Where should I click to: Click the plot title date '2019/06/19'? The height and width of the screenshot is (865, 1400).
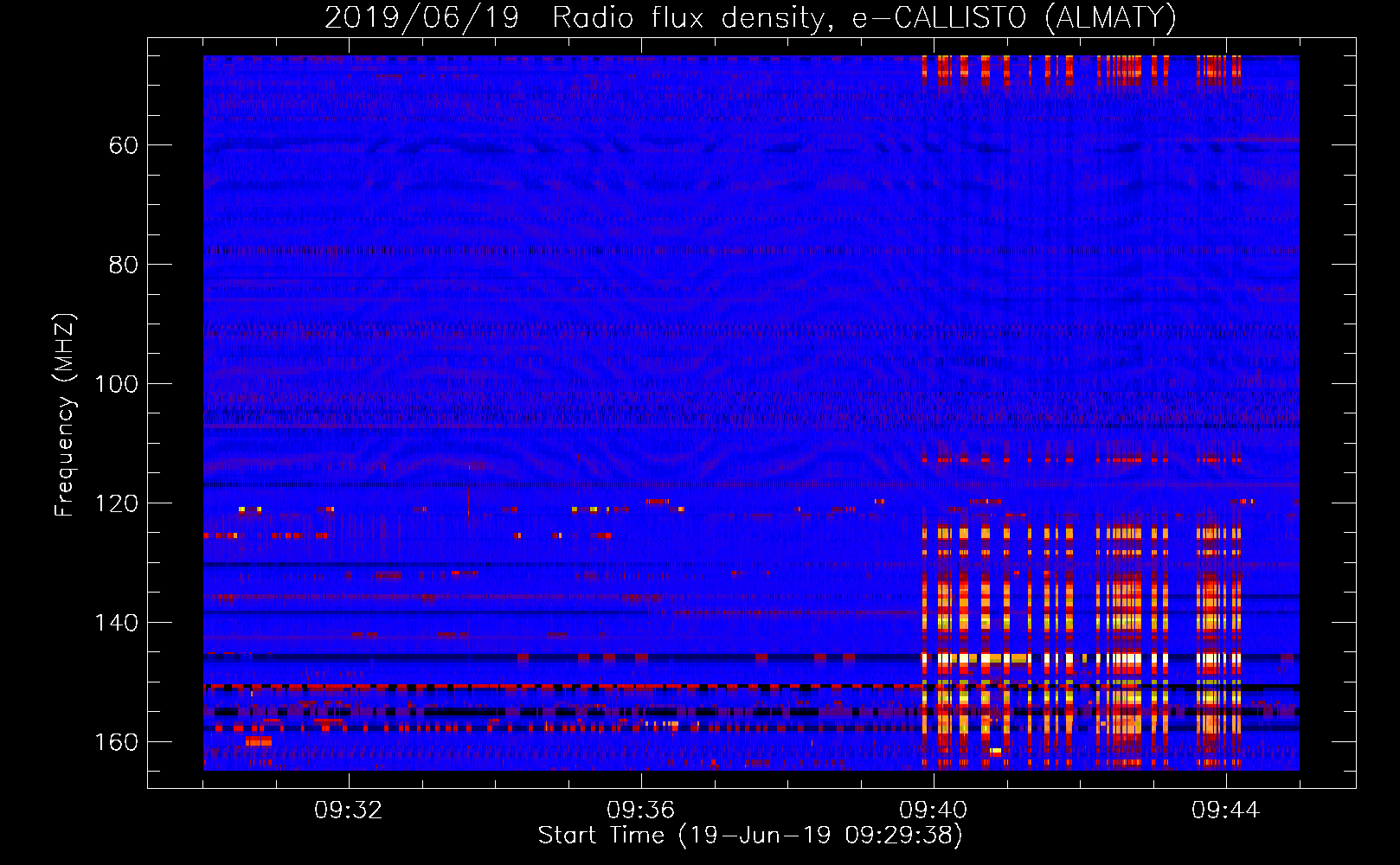421,17
